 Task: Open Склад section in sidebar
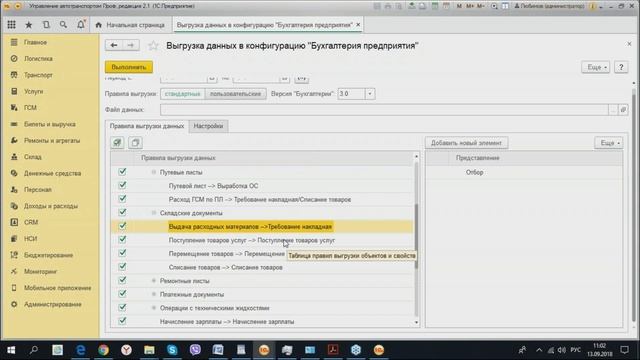click(x=33, y=157)
